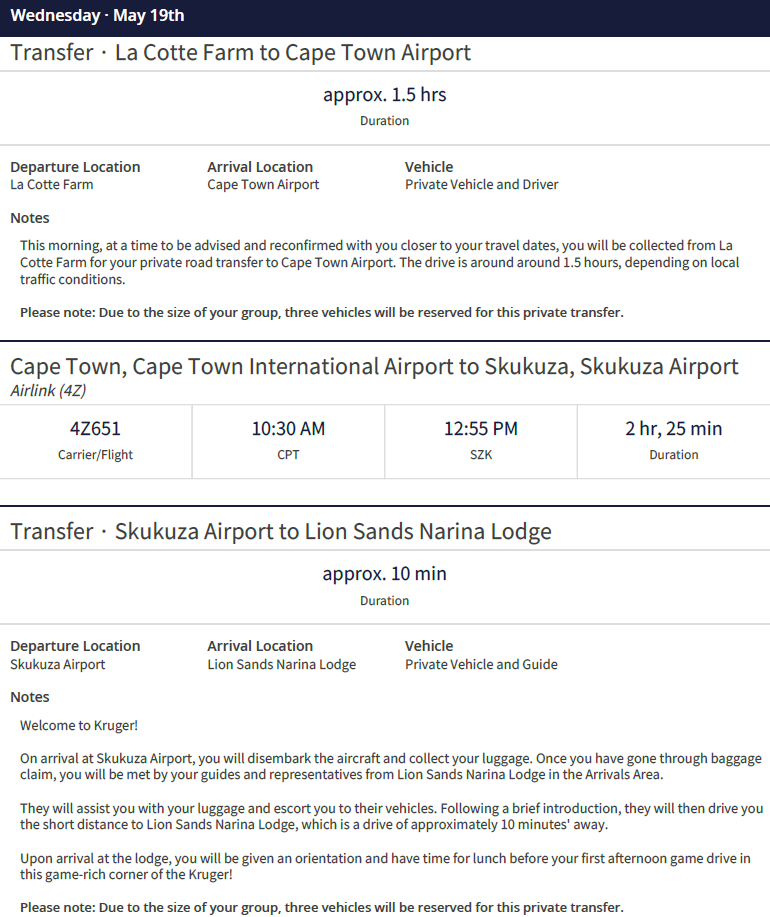Select flight number 4Z651
This screenshot has width=770, height=917.
point(95,429)
